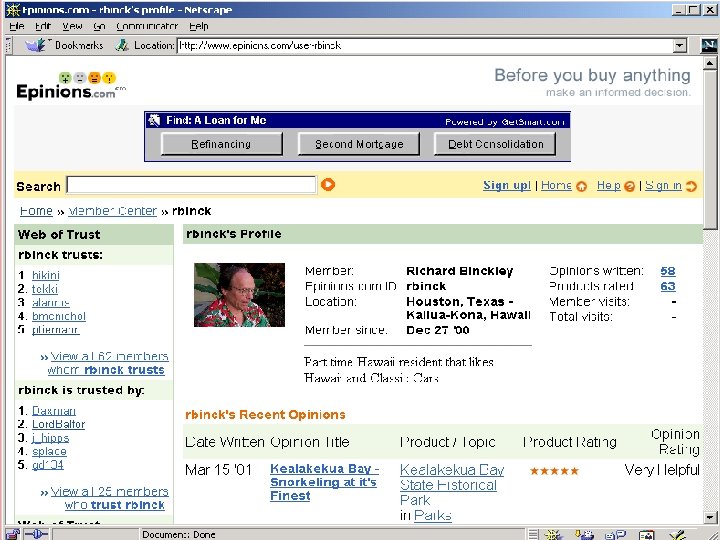Image resolution: width=720 pixels, height=540 pixels.
Task: Click the 'Mar 15 '01' date written cell
Action: (x=218, y=470)
